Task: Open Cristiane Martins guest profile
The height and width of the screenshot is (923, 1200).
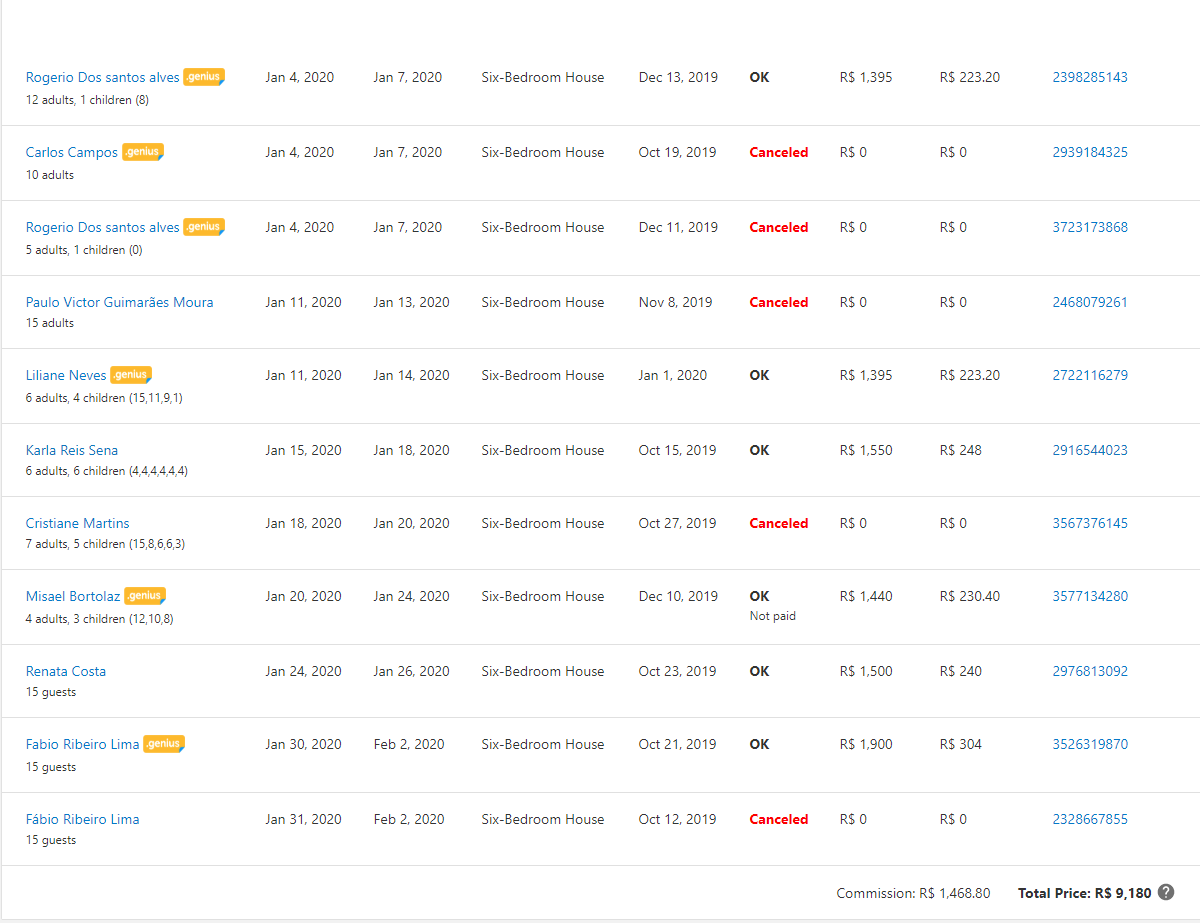Action: [77, 524]
